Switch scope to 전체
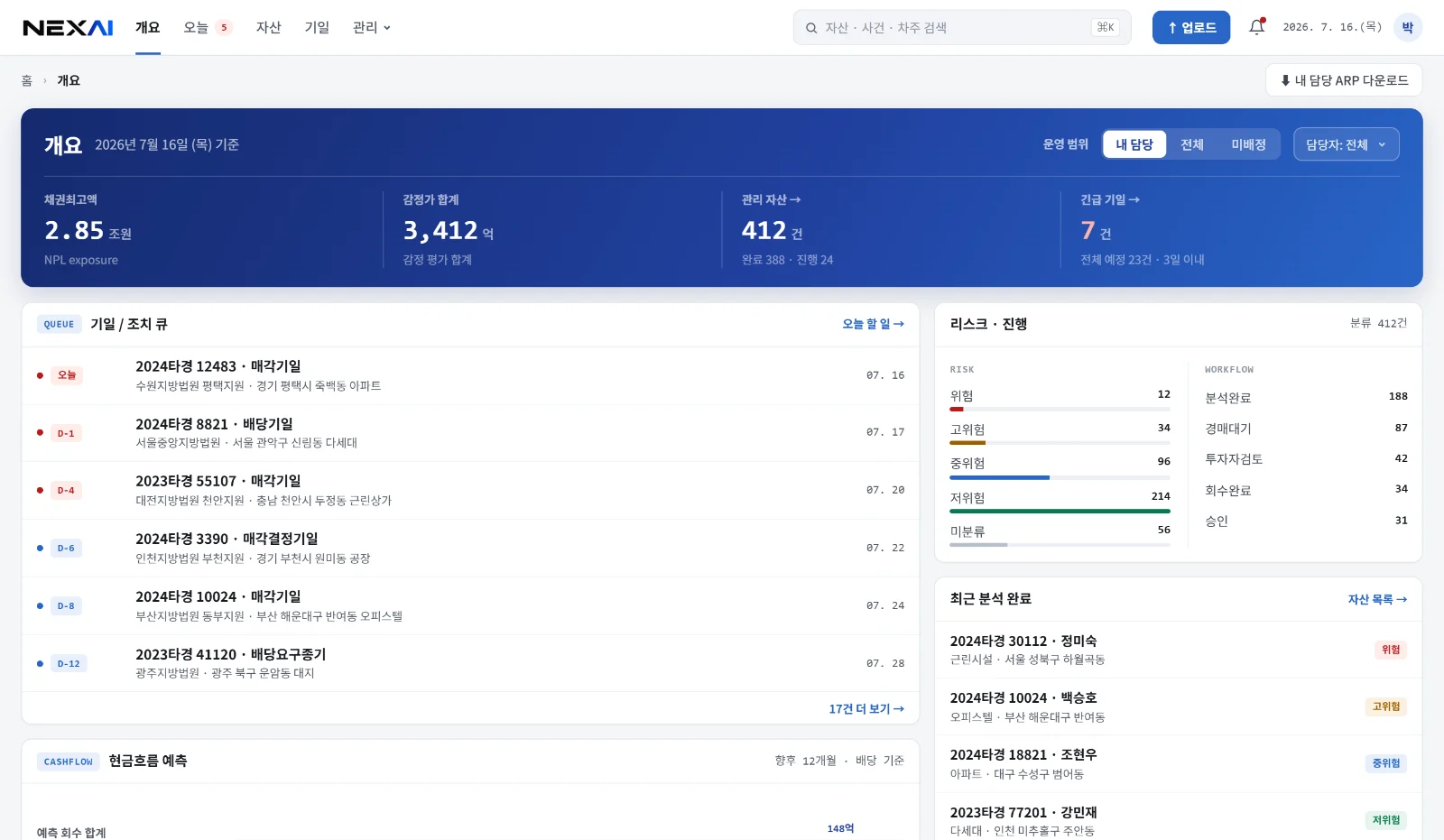Screen dimensions: 1444x840 [x=1192, y=144]
